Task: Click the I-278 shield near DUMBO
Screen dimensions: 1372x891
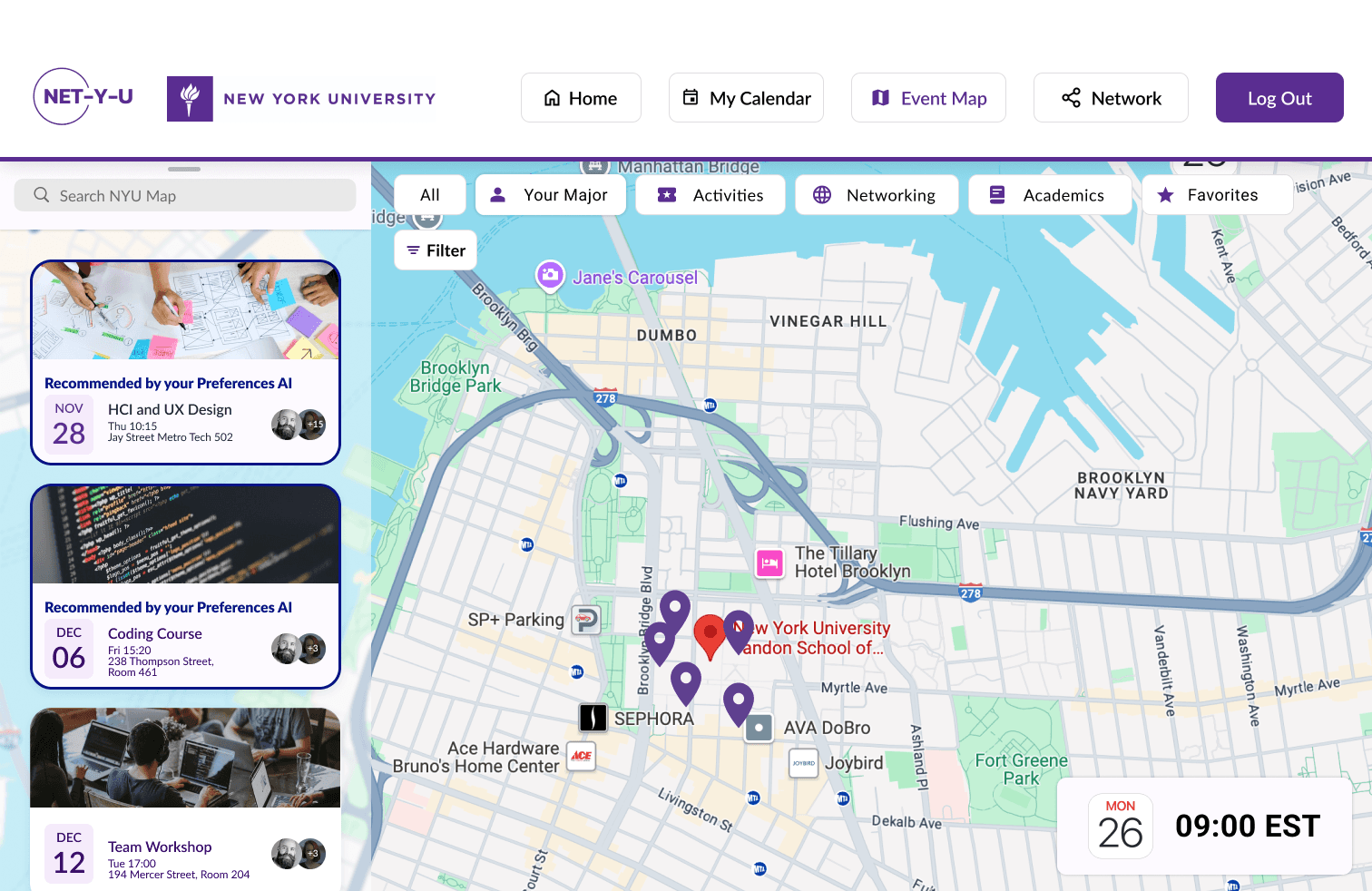Action: [605, 397]
